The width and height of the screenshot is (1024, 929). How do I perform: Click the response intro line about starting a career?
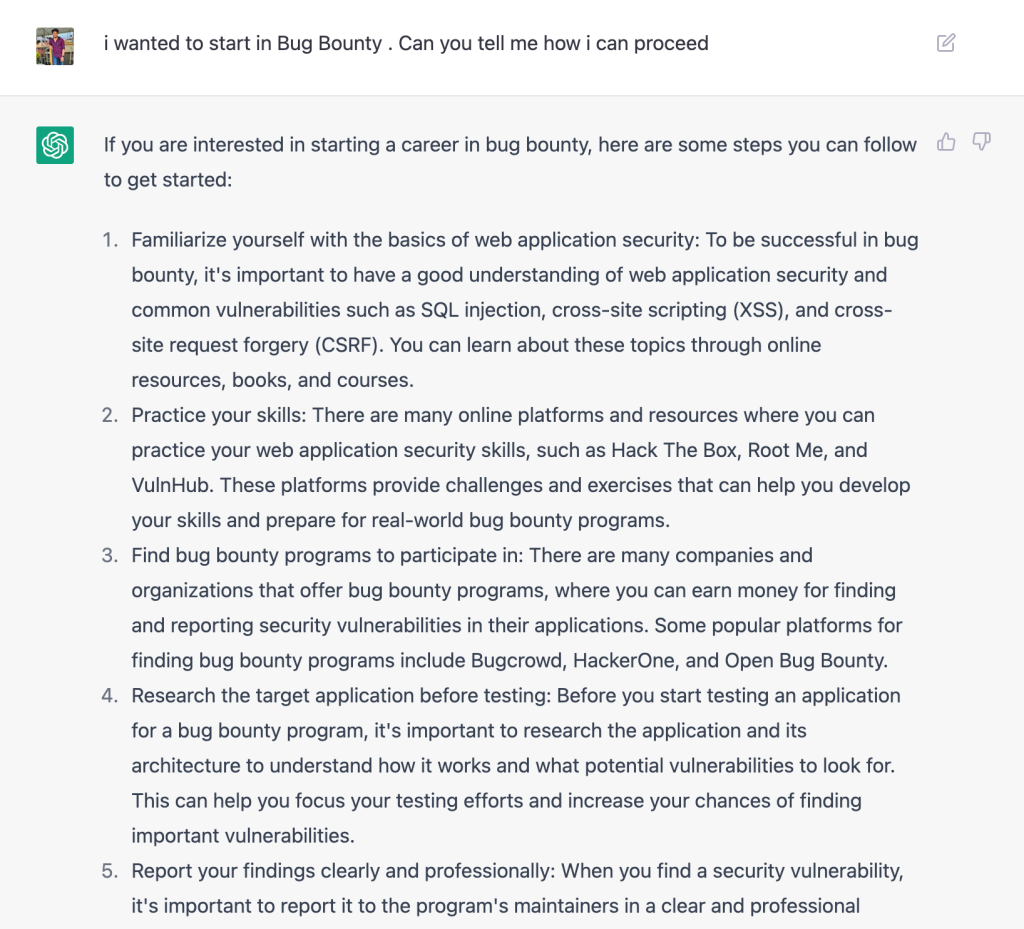click(510, 145)
